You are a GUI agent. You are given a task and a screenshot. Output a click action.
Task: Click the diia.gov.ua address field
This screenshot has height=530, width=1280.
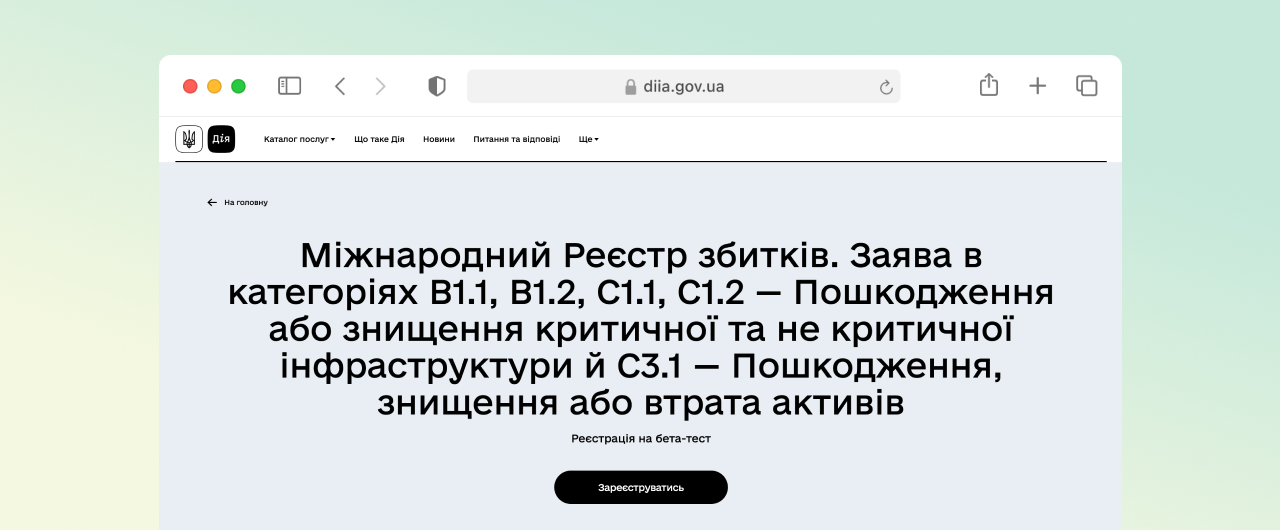point(684,87)
